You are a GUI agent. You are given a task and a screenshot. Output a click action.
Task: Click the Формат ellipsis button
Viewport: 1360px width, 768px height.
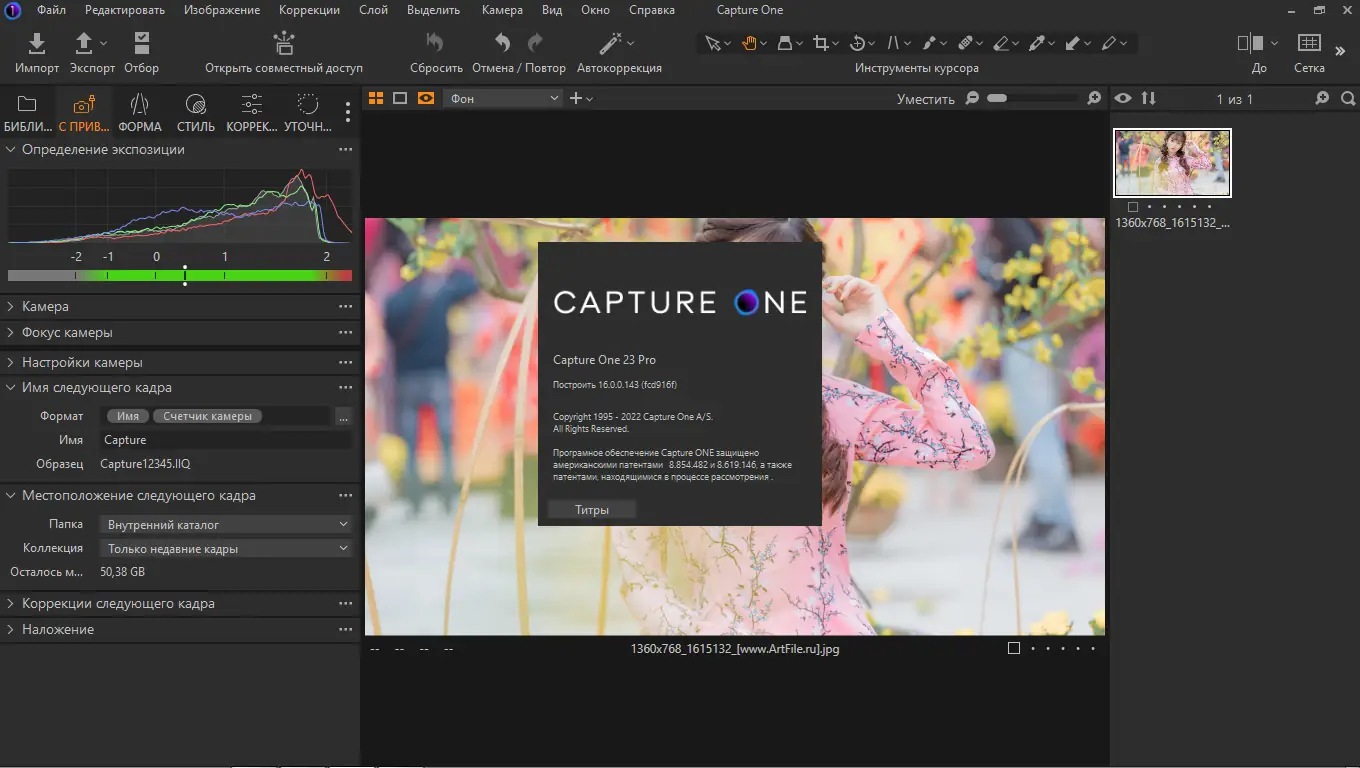[x=343, y=416]
